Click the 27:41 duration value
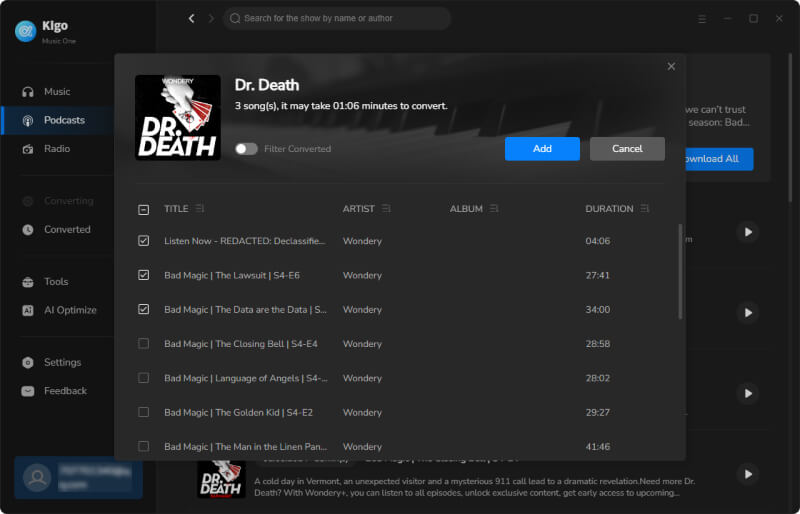The width and height of the screenshot is (800, 514). [x=597, y=275]
